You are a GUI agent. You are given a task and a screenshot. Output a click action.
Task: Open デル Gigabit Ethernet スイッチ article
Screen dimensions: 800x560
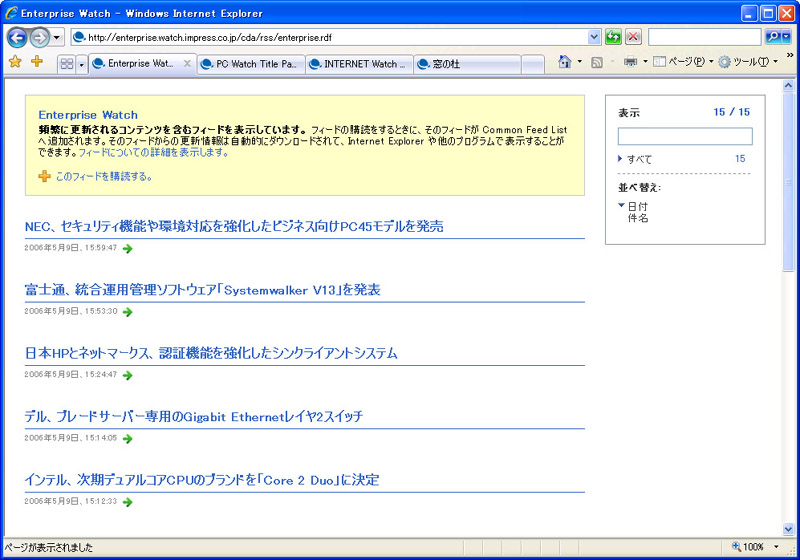193,417
